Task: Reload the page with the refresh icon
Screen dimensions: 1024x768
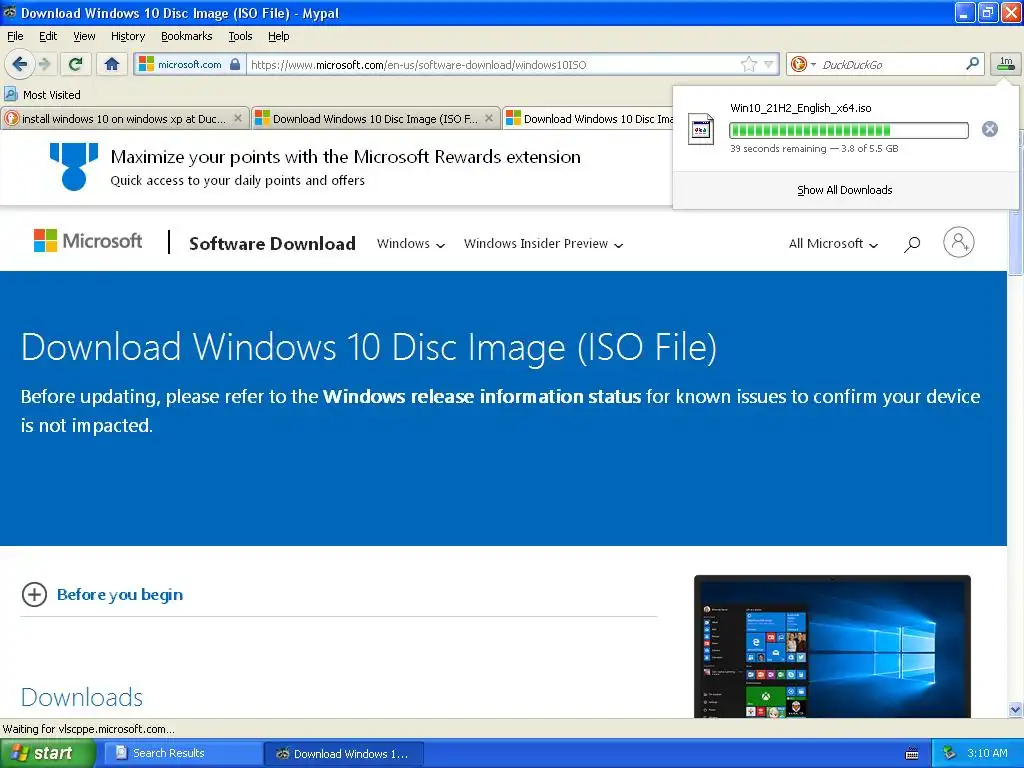Action: tap(75, 64)
